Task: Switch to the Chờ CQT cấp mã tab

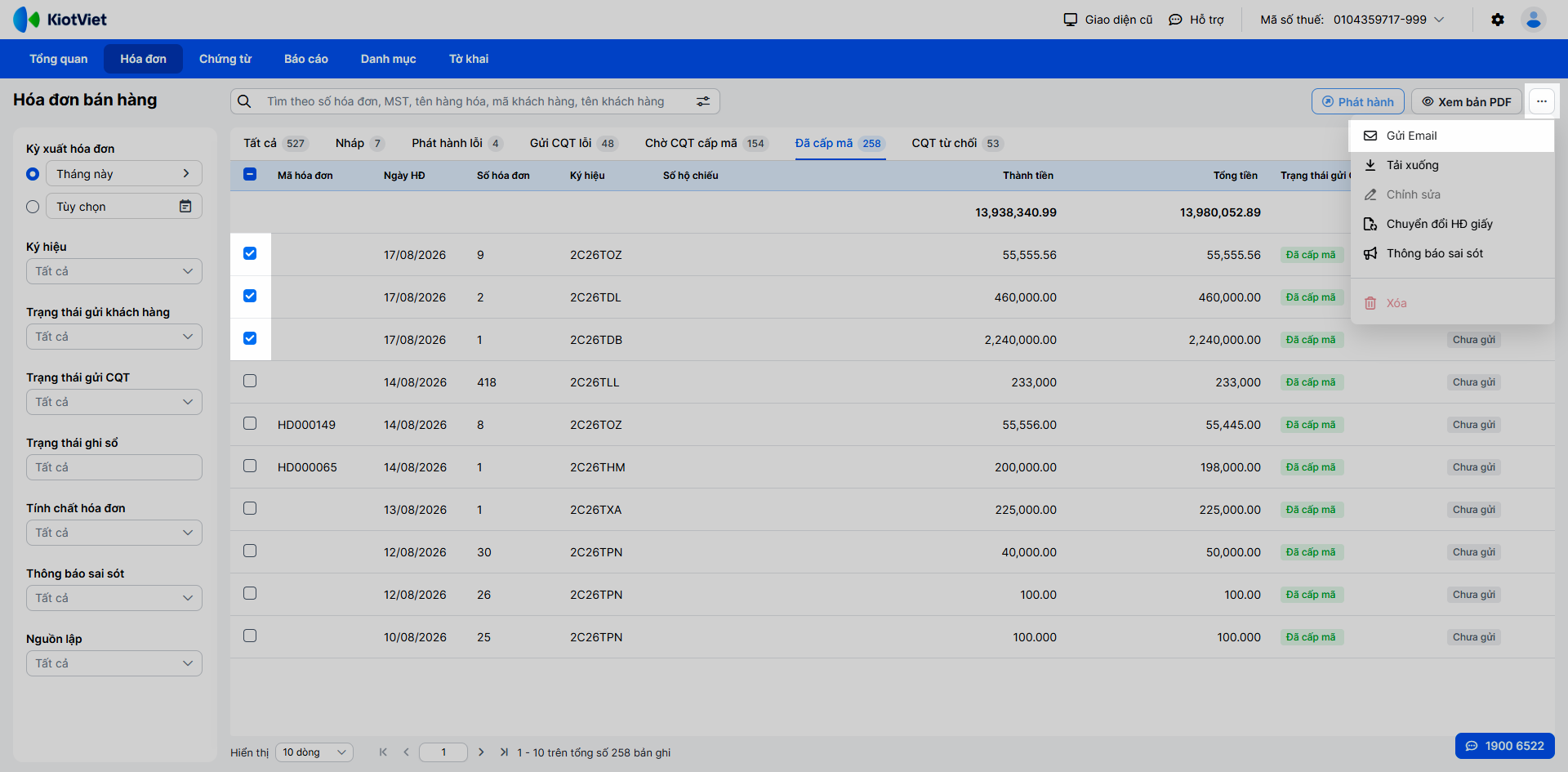Action: tap(706, 143)
